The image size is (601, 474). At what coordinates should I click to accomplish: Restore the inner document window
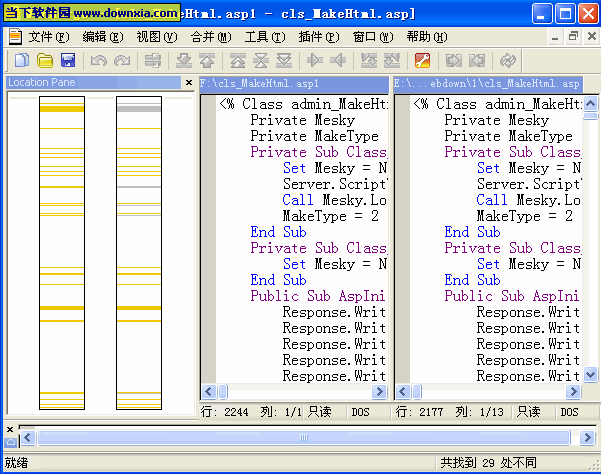pos(573,36)
